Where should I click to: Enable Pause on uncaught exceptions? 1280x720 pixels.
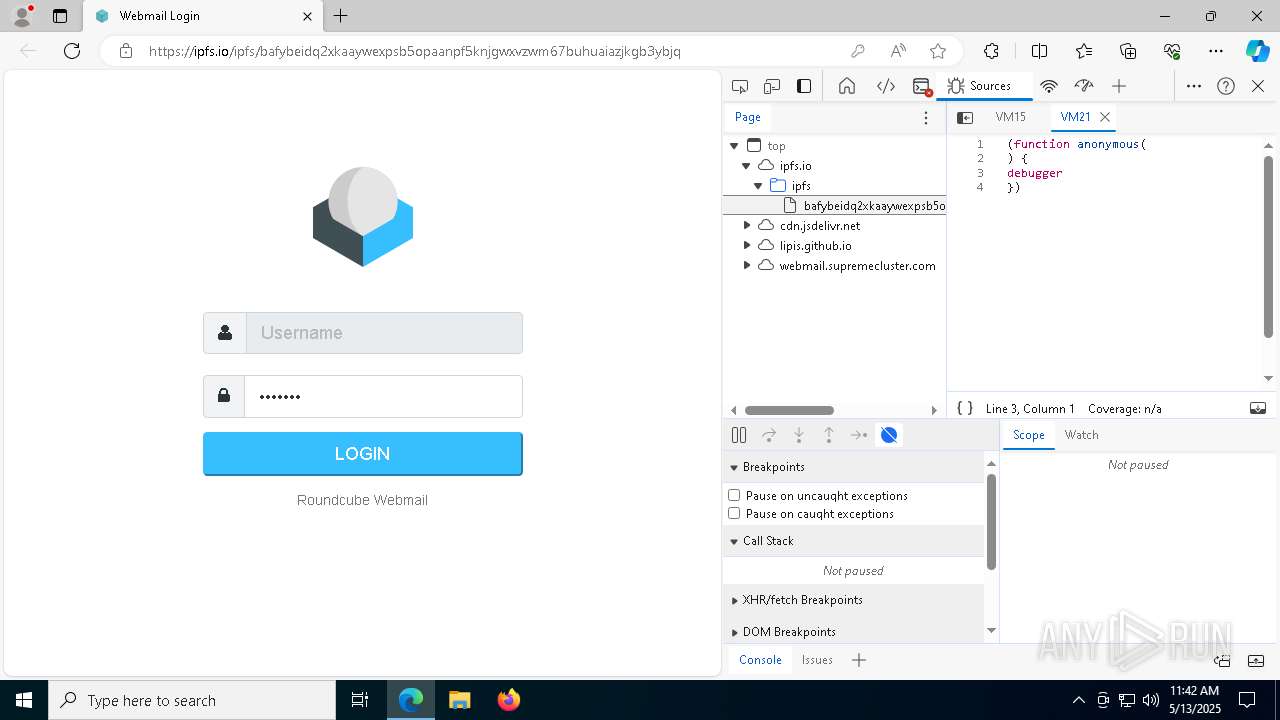(x=734, y=495)
